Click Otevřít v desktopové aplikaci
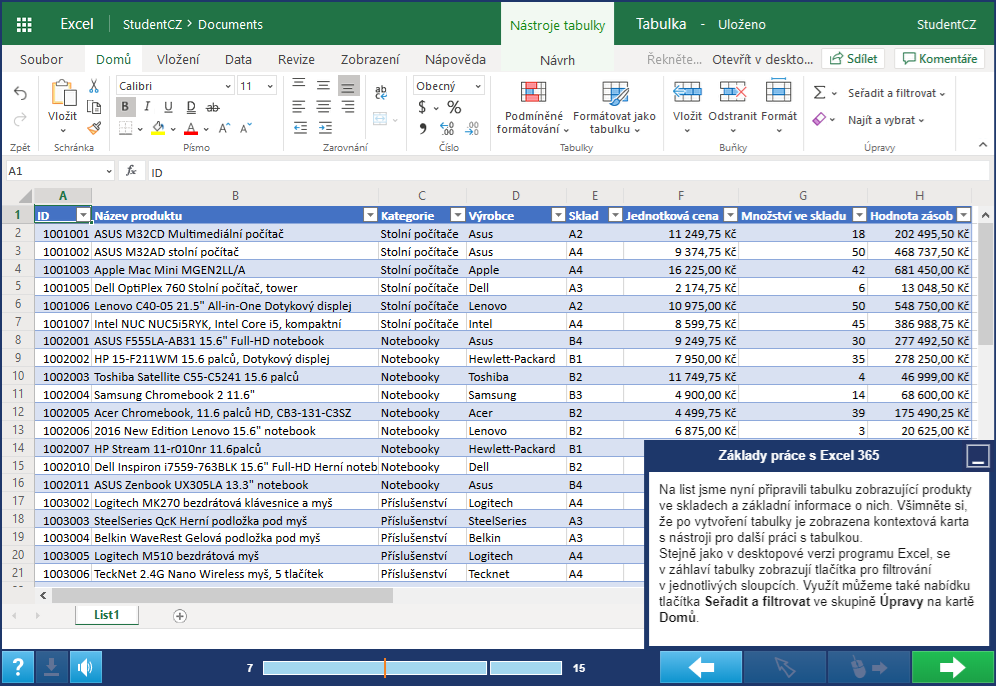 point(762,59)
